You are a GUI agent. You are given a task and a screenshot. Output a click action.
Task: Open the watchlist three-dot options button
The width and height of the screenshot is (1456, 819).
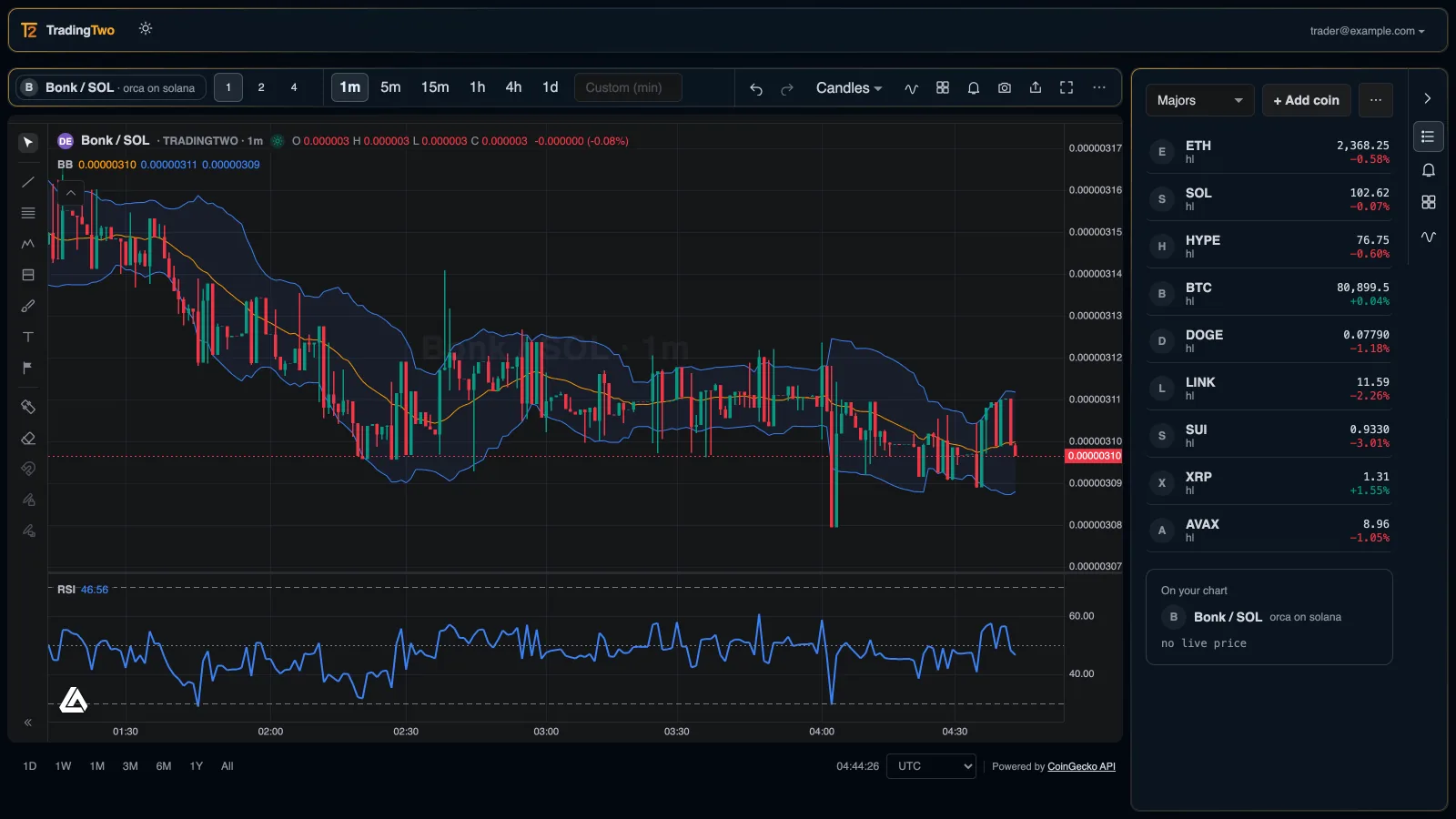(1376, 100)
